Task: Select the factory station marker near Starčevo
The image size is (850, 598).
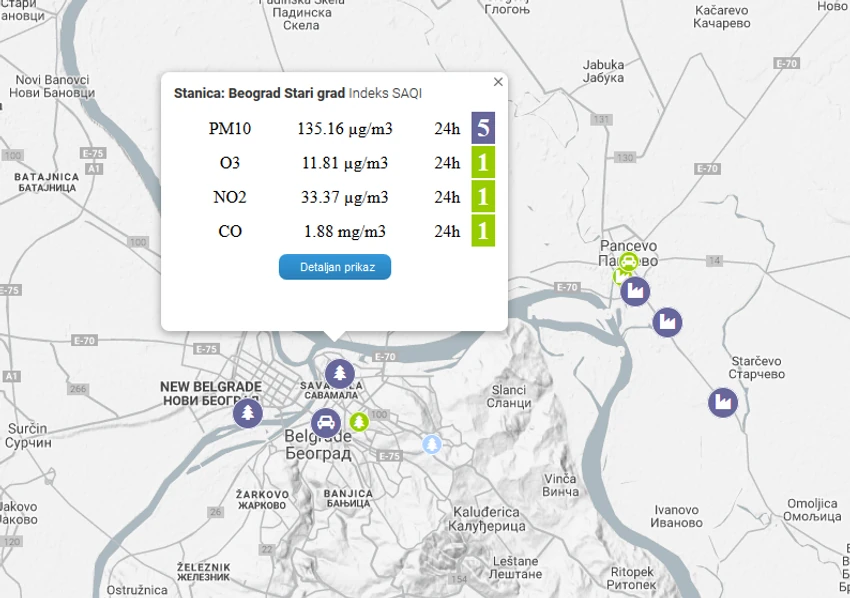Action: pyautogui.click(x=723, y=402)
